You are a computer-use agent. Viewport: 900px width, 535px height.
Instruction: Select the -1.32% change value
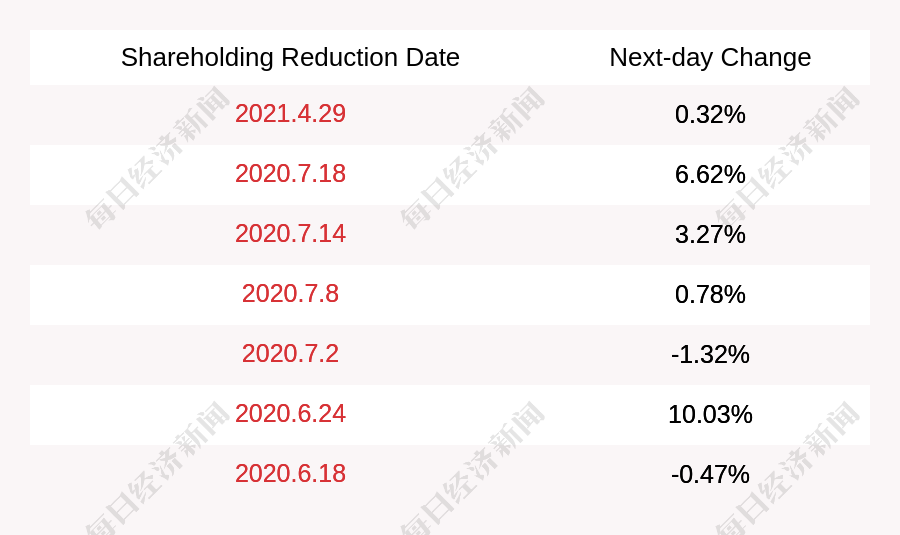tap(710, 354)
